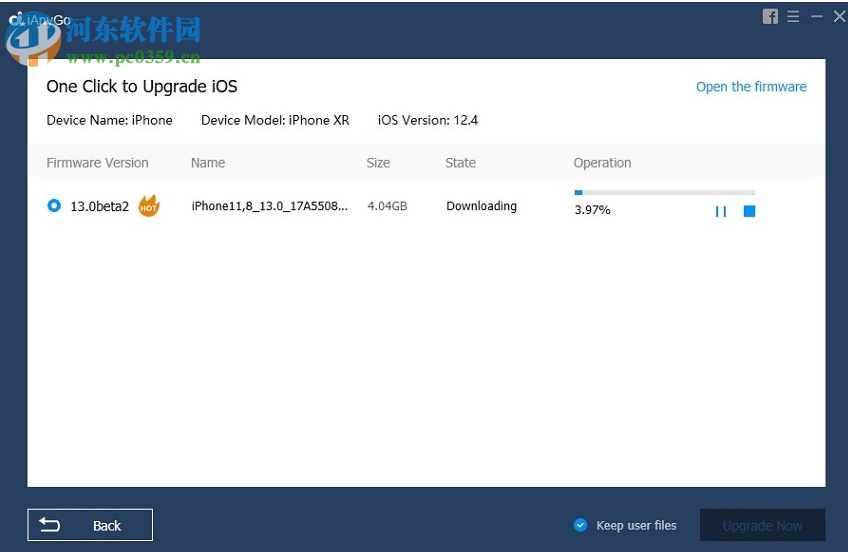Screen dimensions: 848x552
Task: Click the Operation column header
Action: pyautogui.click(x=602, y=163)
